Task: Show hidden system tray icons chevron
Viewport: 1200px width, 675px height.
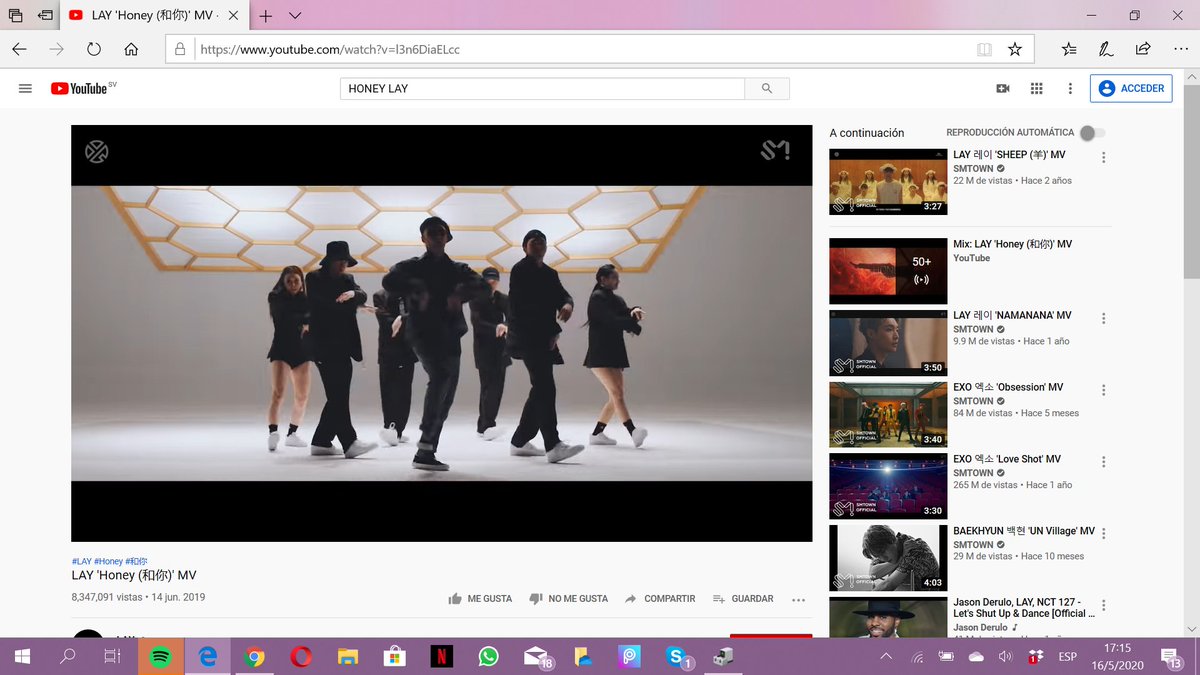Action: pos(886,656)
